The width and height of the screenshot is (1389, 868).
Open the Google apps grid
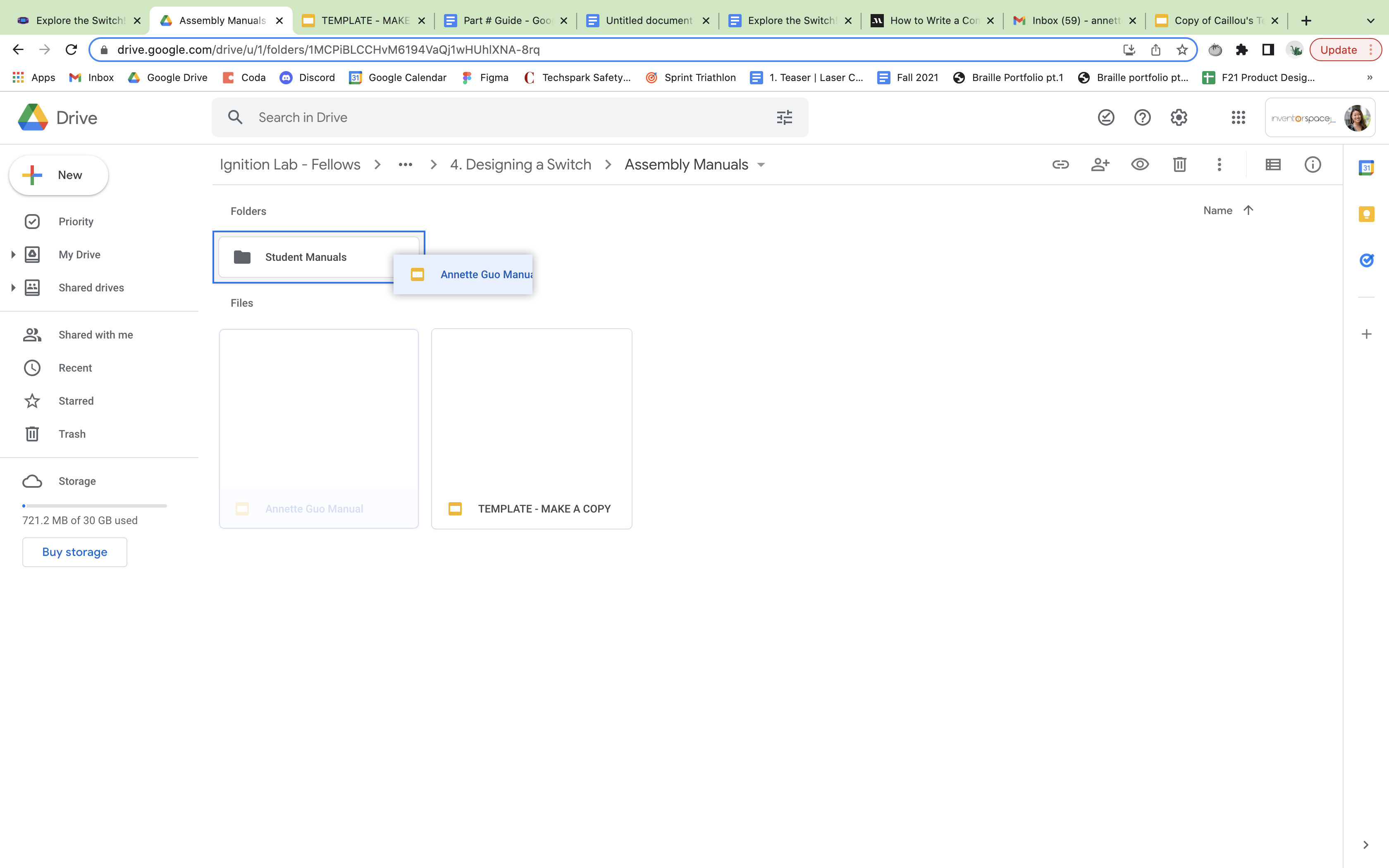pos(1239,117)
